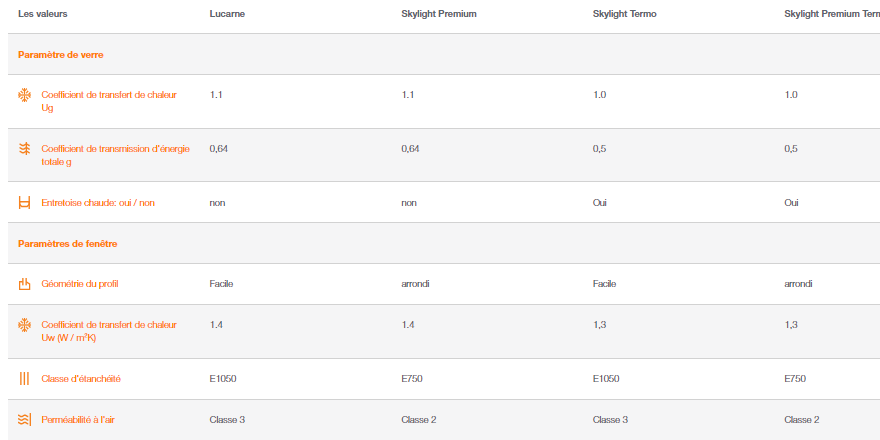This screenshot has height=440, width=880.
Task: Click the Géométrie du profil label
Action: [80, 284]
